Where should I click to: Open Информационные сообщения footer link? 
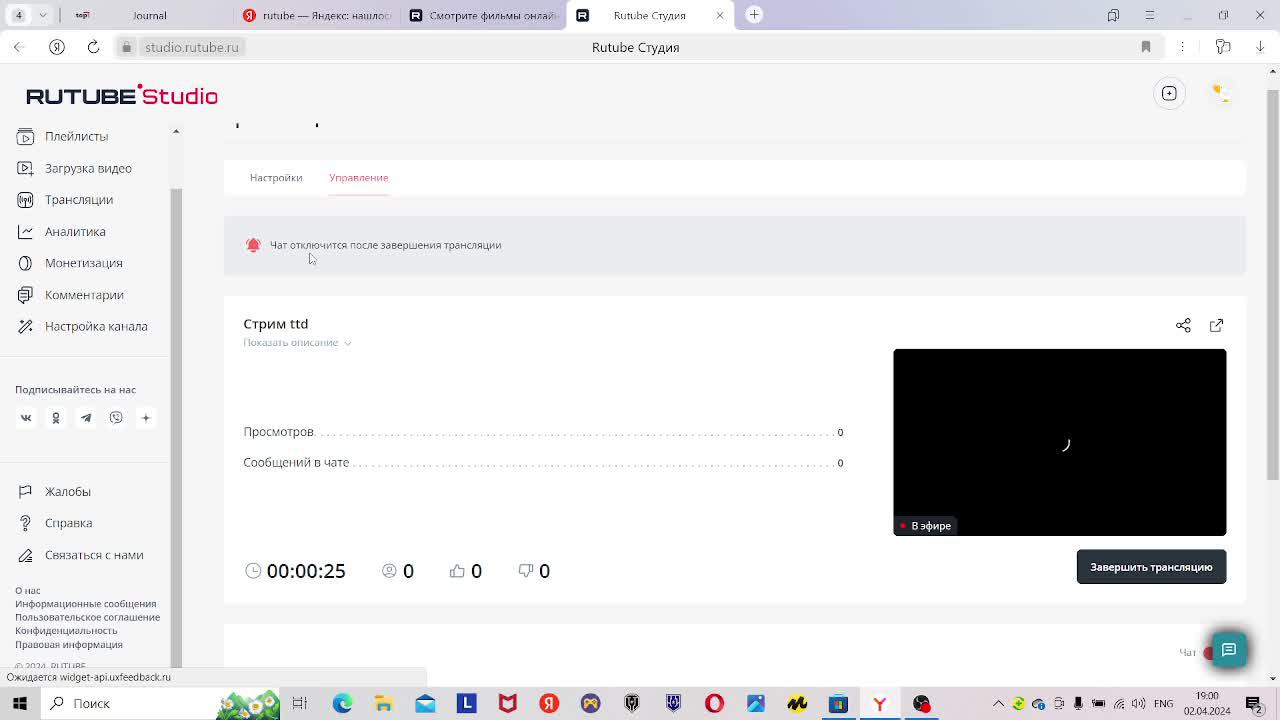[85, 604]
